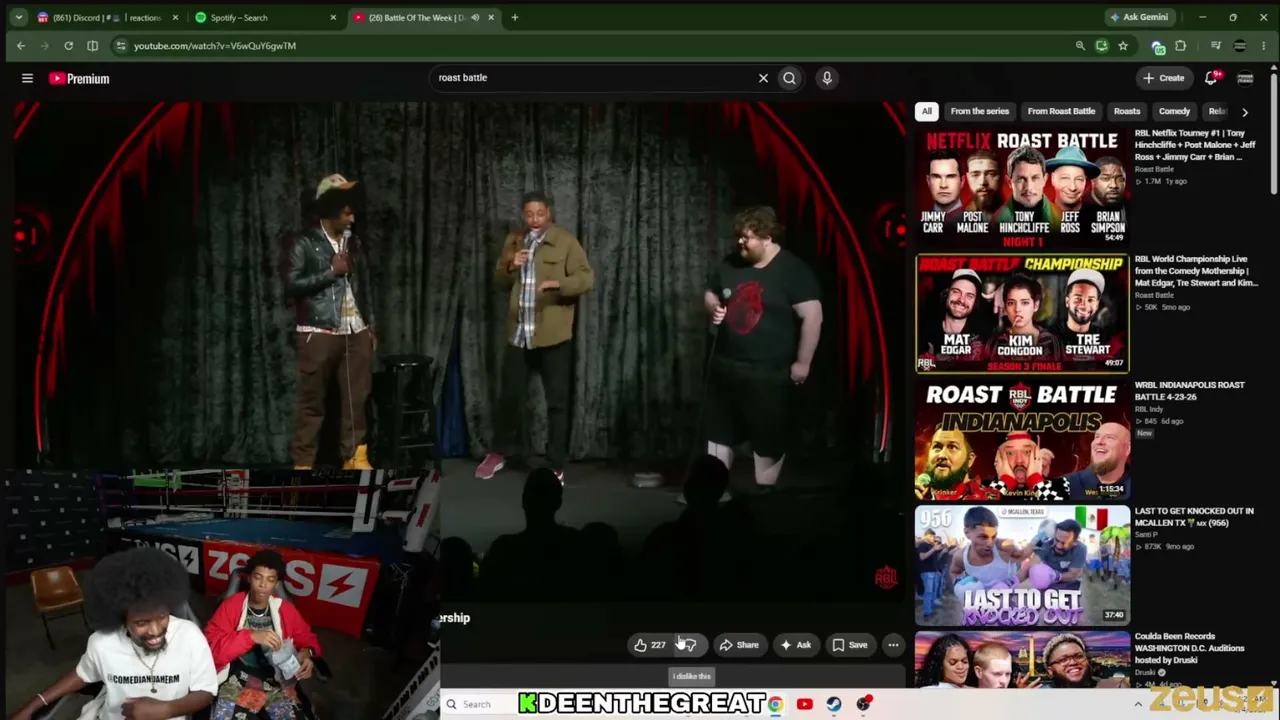
Task: Select the Roasts filter chip
Action: coord(1127,111)
